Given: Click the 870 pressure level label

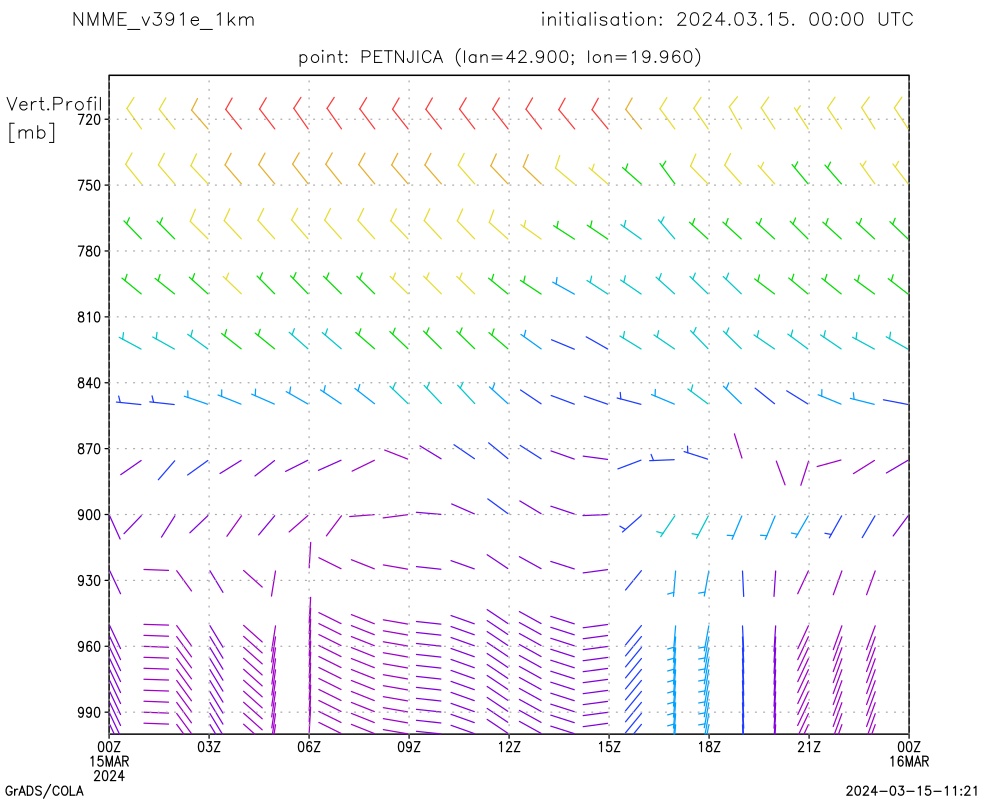Looking at the screenshot, I should (90, 449).
